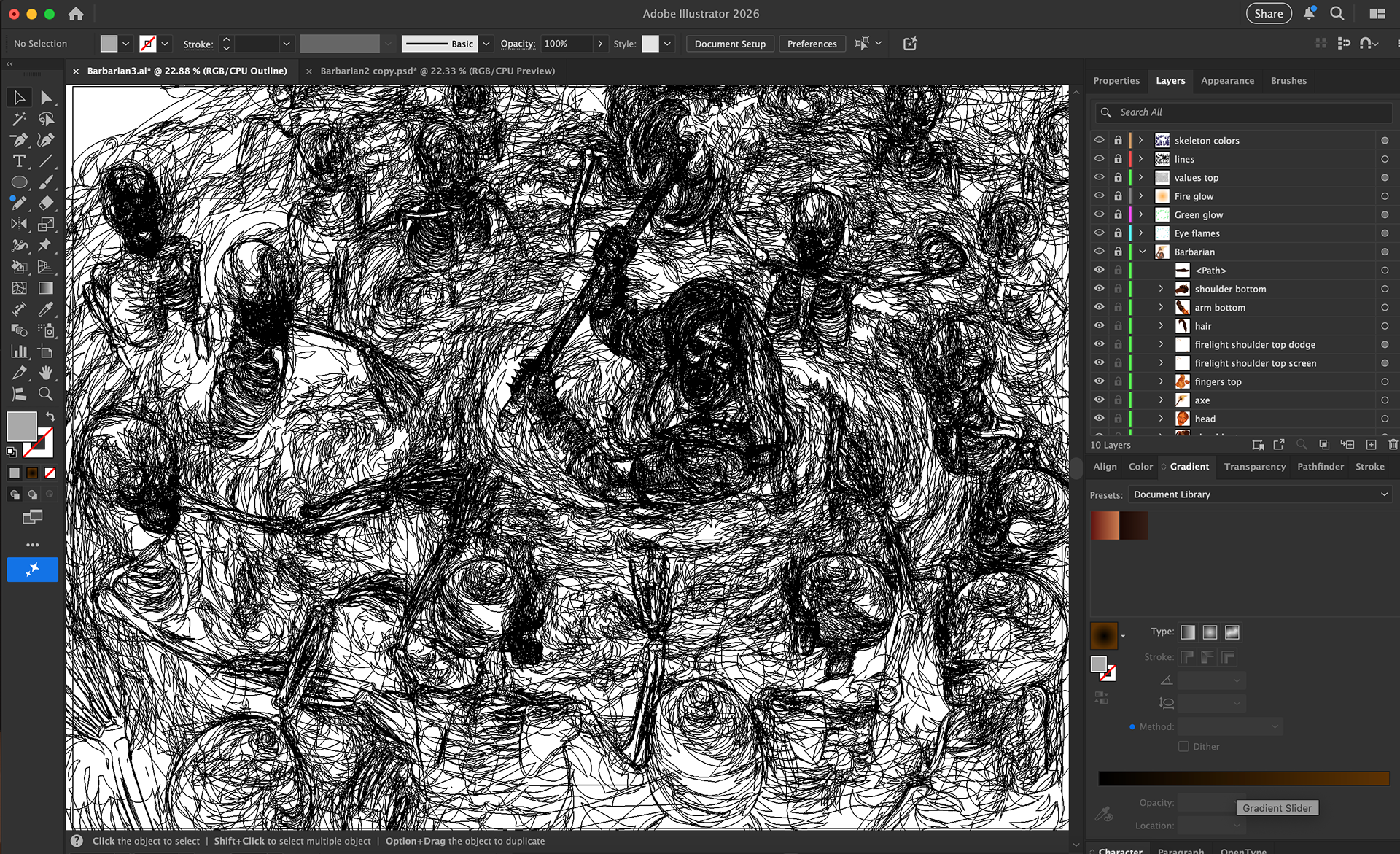Click the Delete Selection trash icon in Layers panel
The width and height of the screenshot is (1400, 854).
pyautogui.click(x=1393, y=444)
